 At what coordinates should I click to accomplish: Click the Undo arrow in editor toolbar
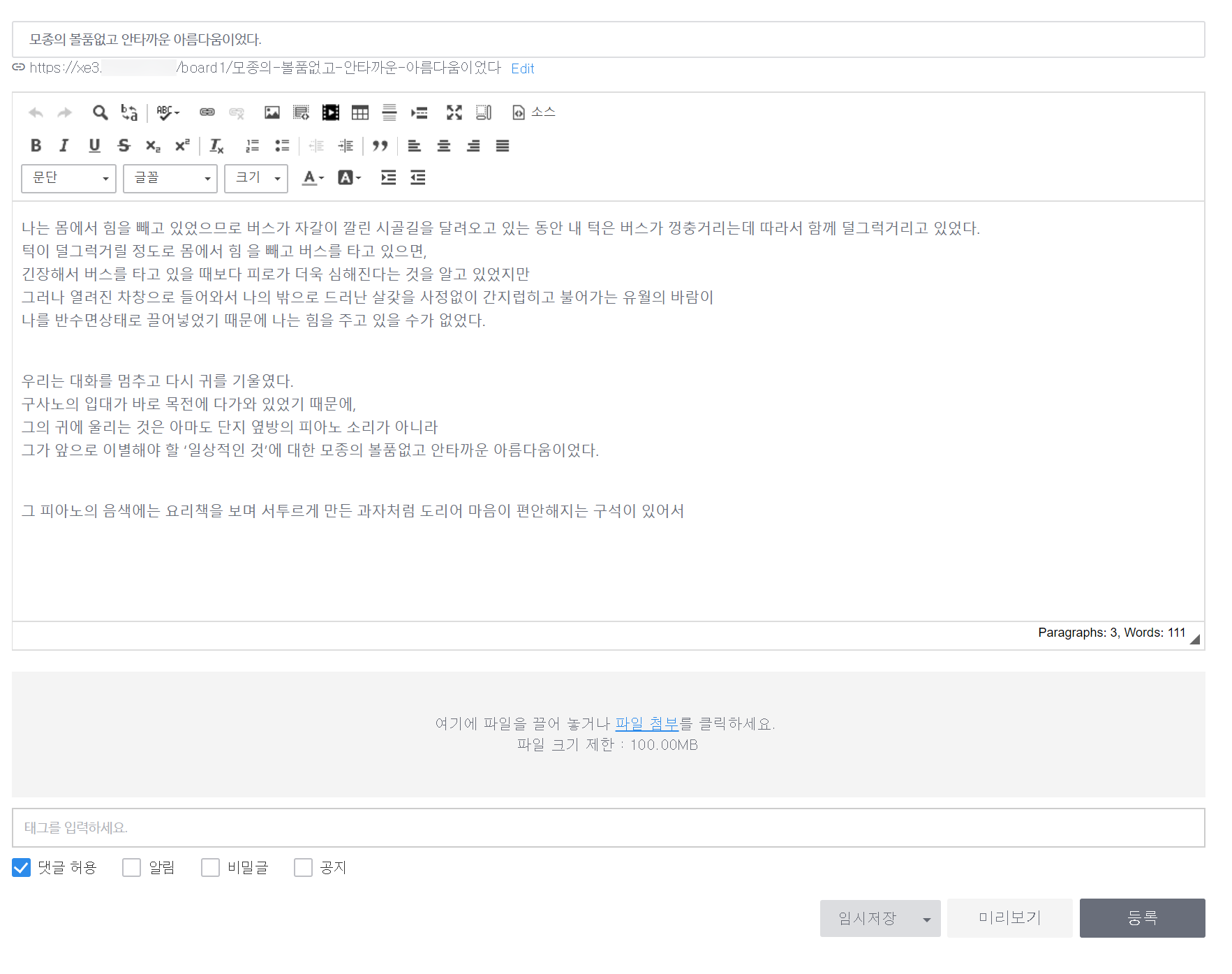coord(36,112)
